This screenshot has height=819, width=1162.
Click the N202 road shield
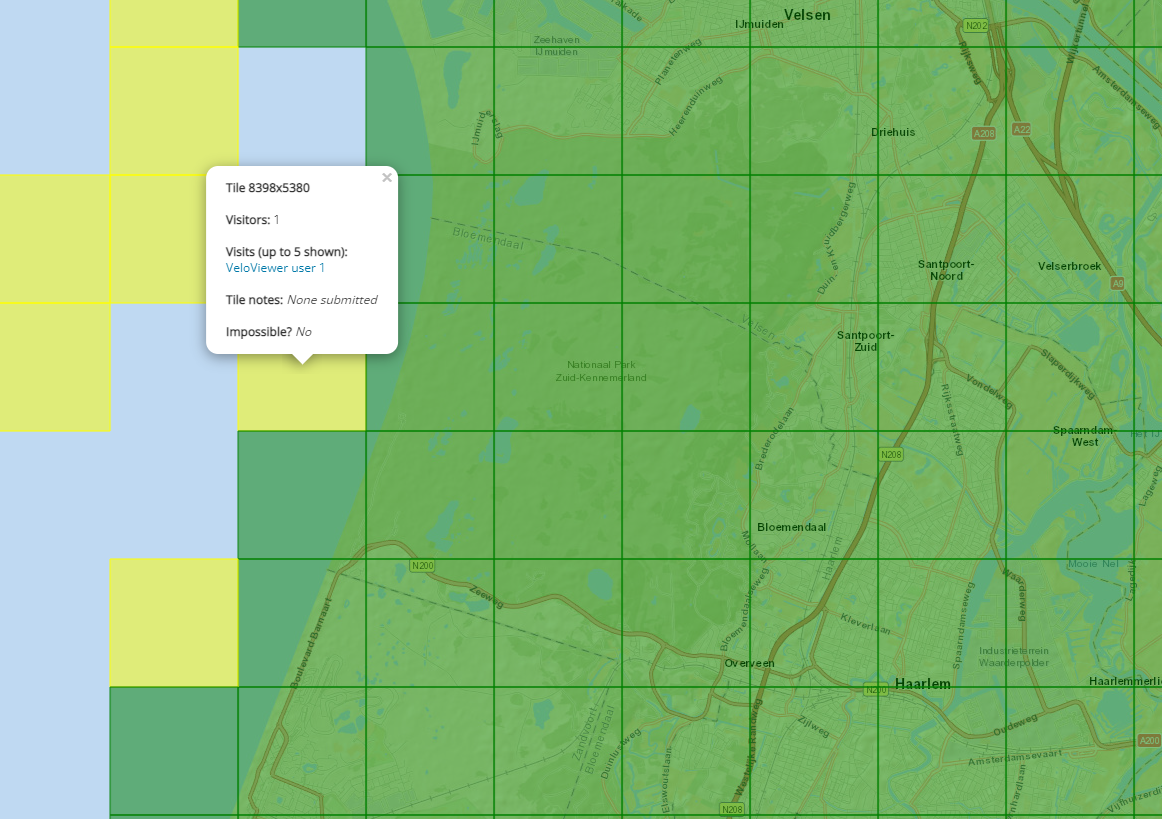coord(975,25)
